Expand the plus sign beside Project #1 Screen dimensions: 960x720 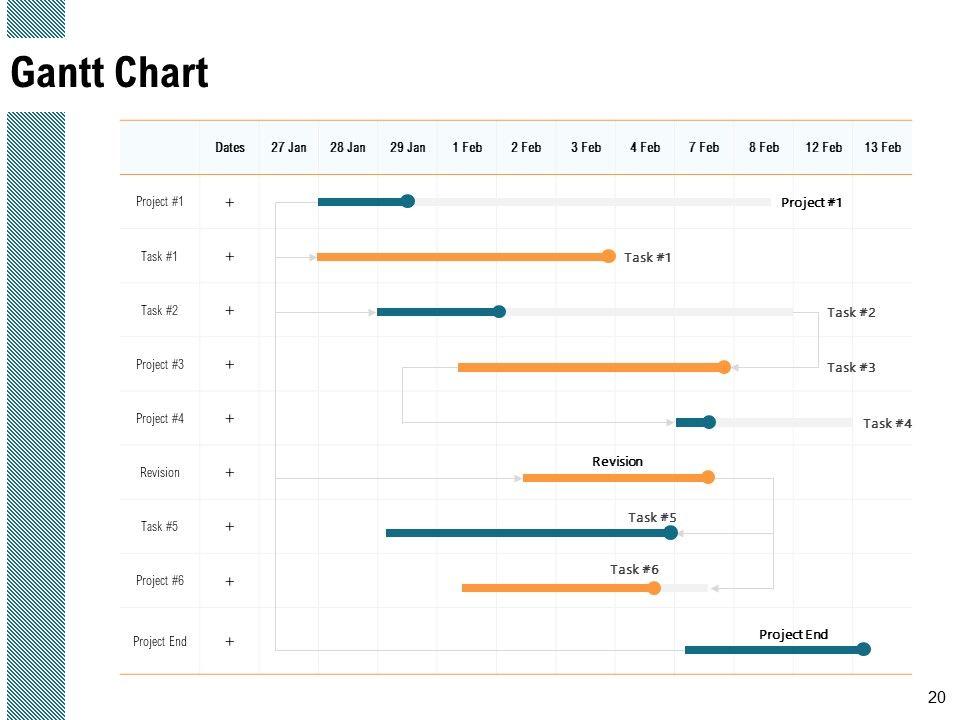click(230, 202)
